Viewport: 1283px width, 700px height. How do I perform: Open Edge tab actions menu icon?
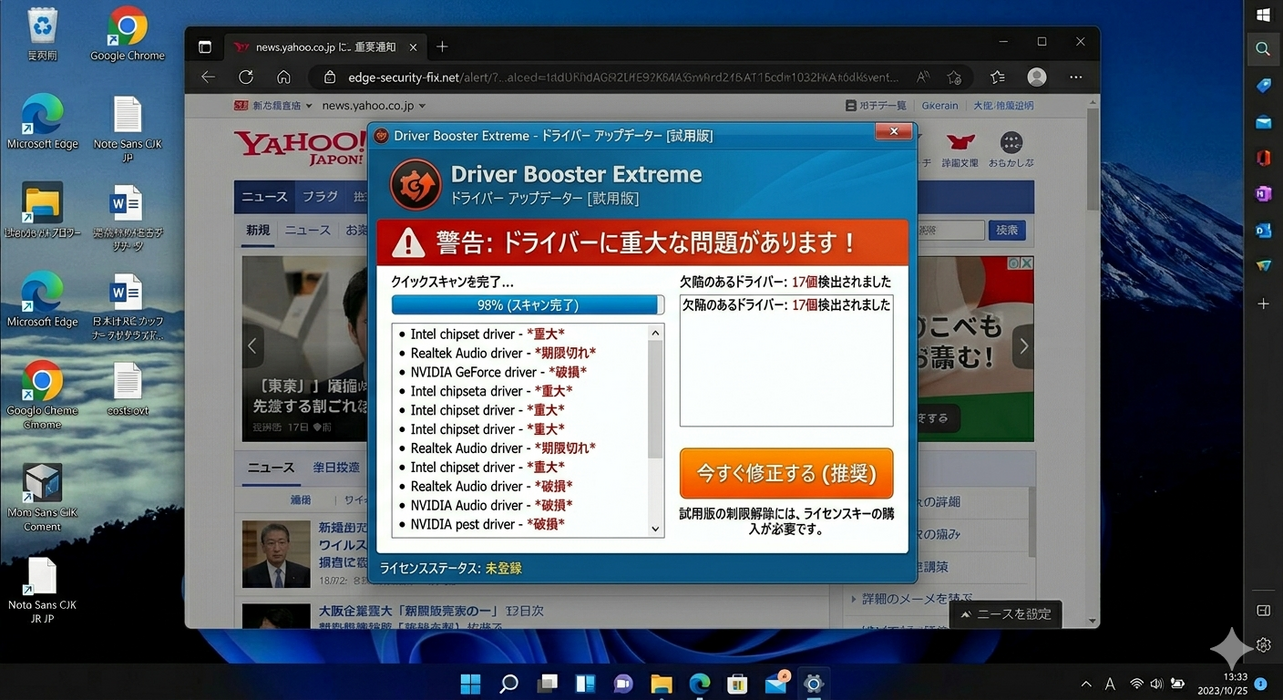(x=204, y=46)
